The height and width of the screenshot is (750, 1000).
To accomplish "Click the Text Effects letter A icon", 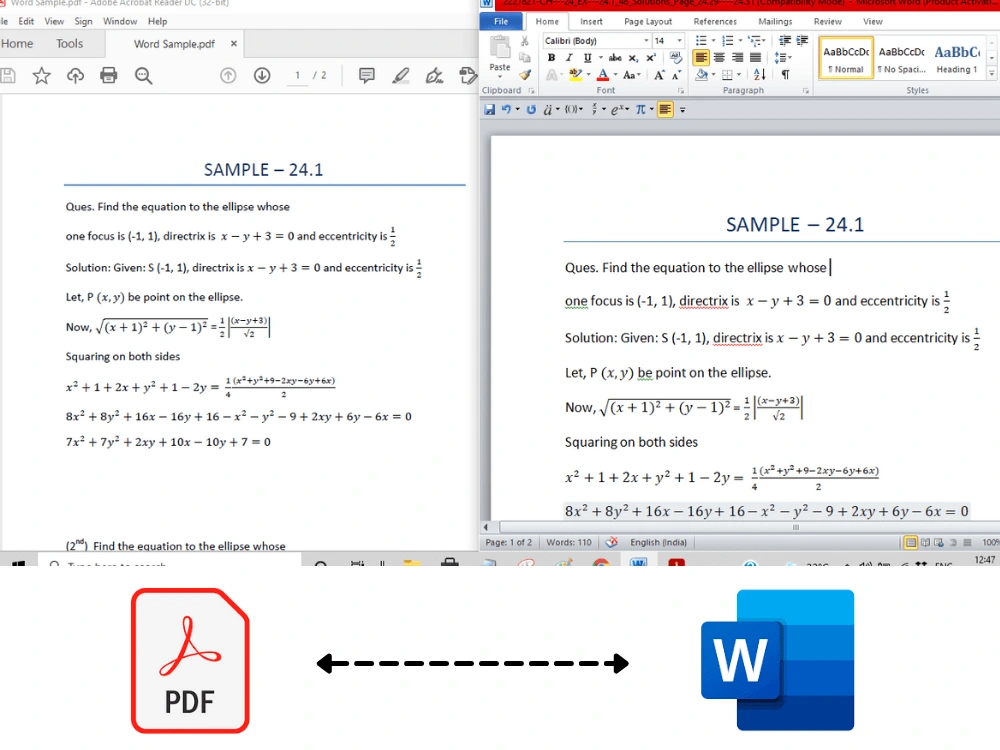I will [x=552, y=75].
